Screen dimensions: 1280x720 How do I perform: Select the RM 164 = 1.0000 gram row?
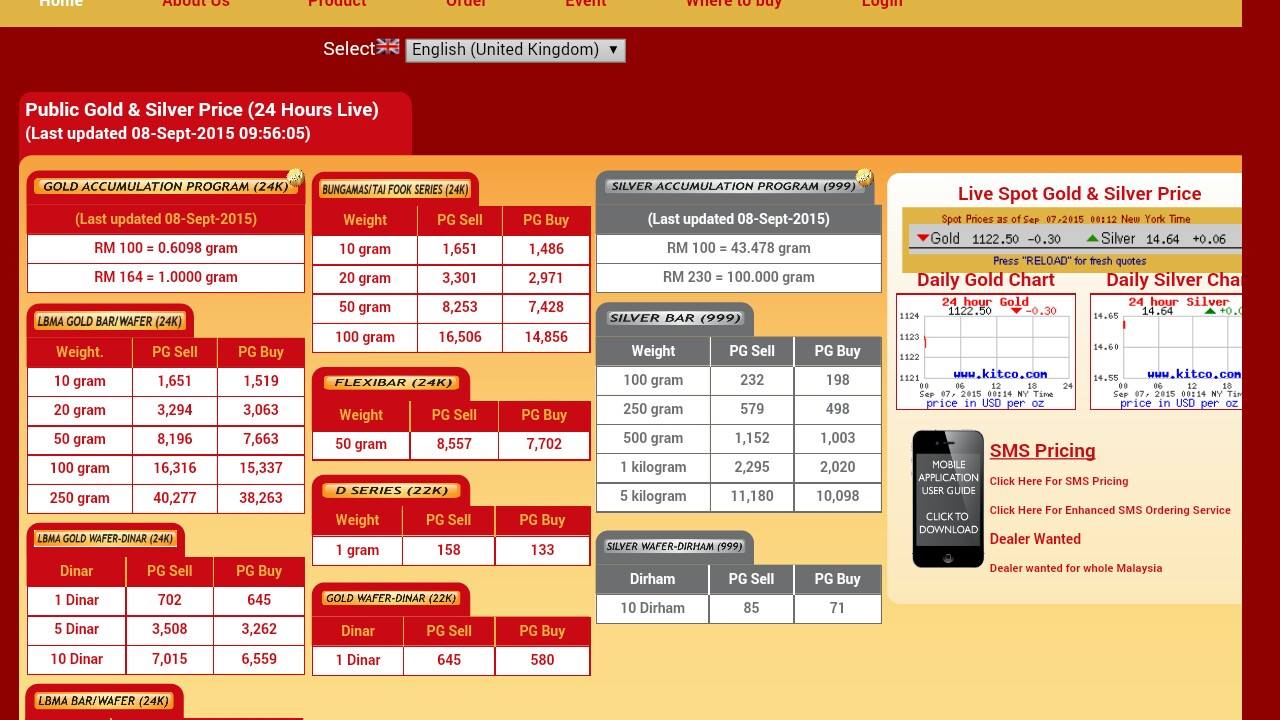click(166, 277)
